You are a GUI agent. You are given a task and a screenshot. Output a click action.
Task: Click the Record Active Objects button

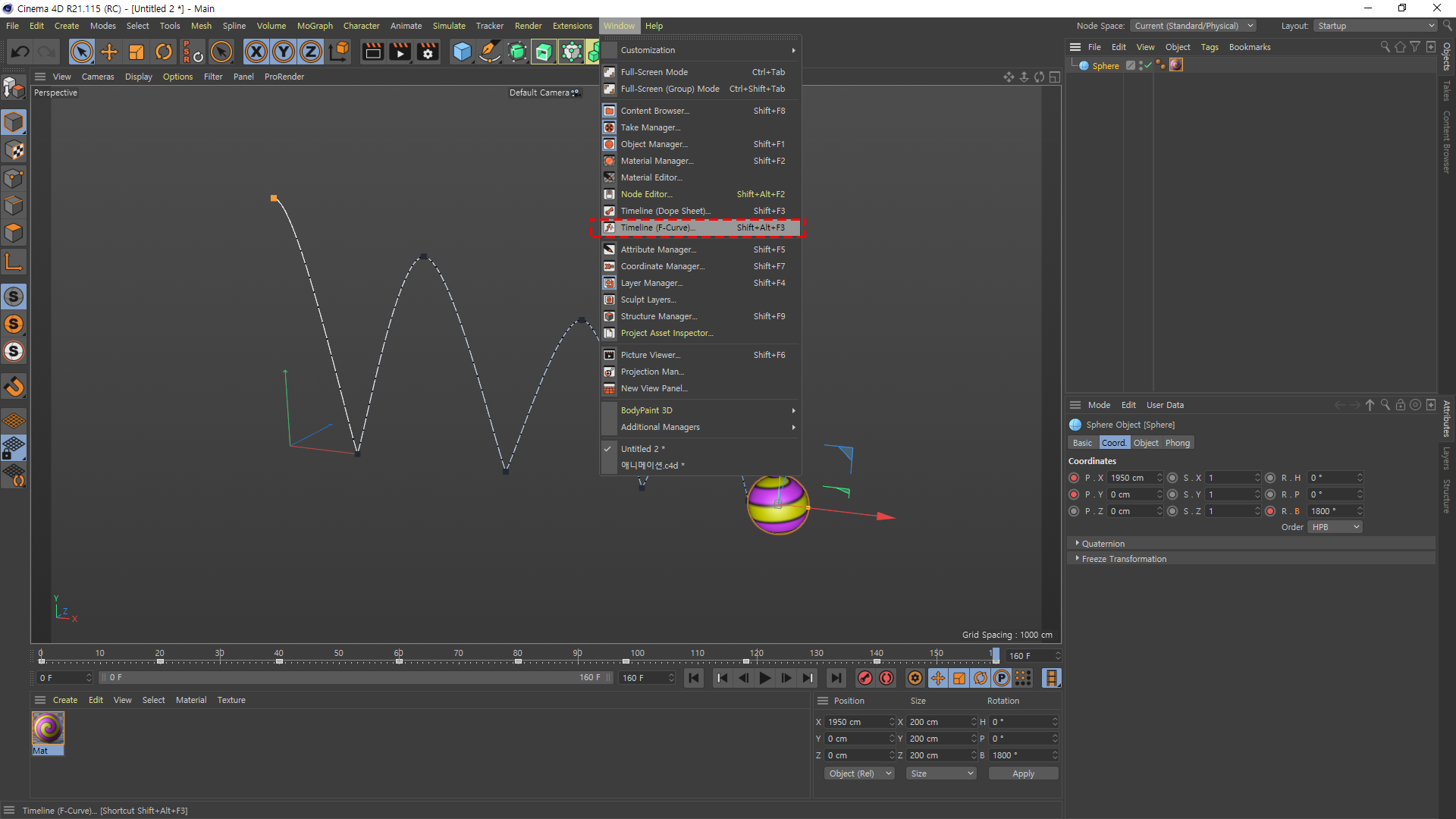pos(864,678)
